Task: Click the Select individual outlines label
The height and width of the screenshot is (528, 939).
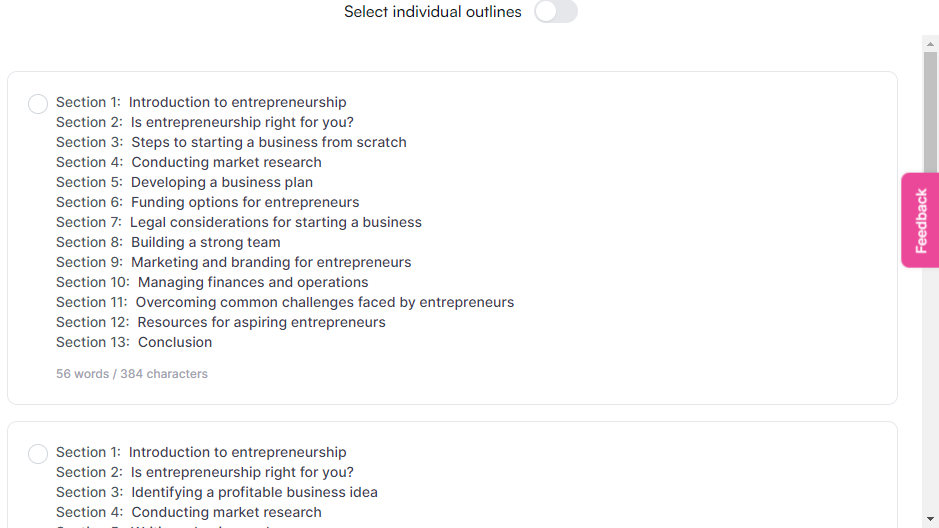Action: pos(432,12)
